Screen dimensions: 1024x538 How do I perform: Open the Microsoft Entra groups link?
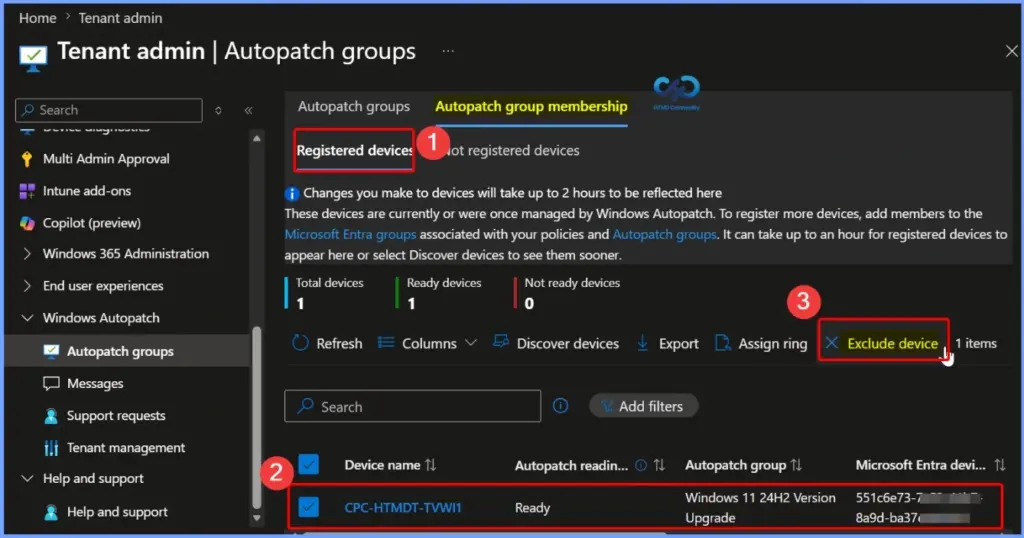(x=350, y=234)
